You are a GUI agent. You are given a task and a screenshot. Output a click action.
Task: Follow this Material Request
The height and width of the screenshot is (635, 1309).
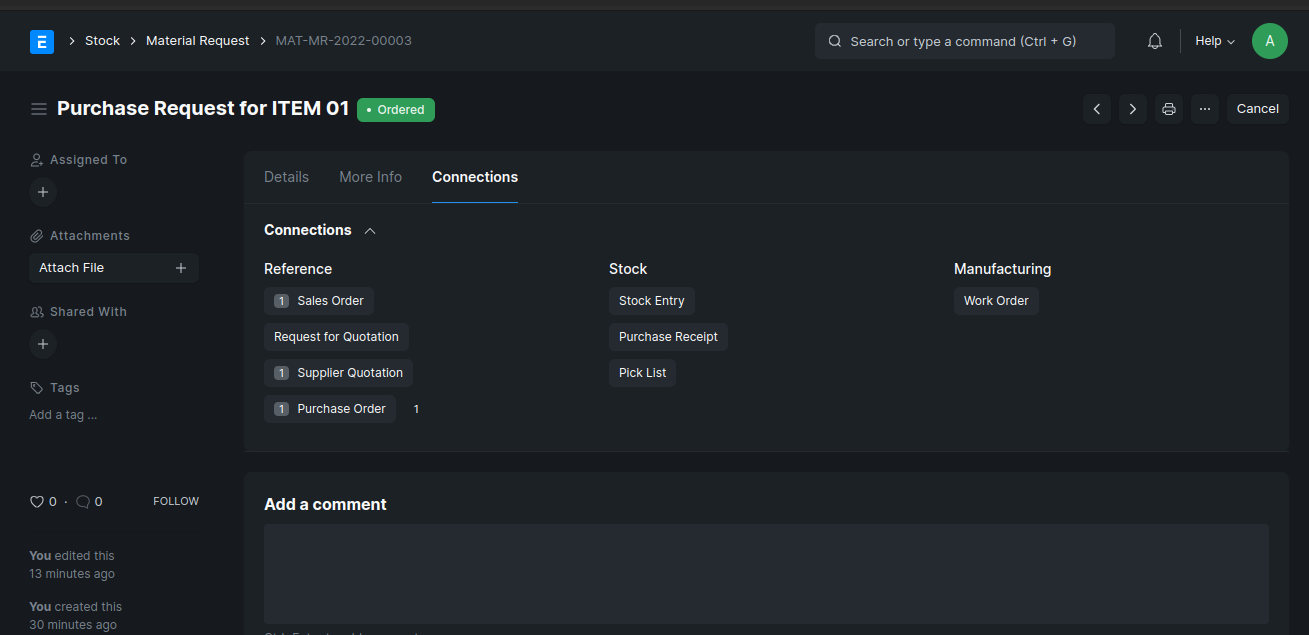[176, 501]
